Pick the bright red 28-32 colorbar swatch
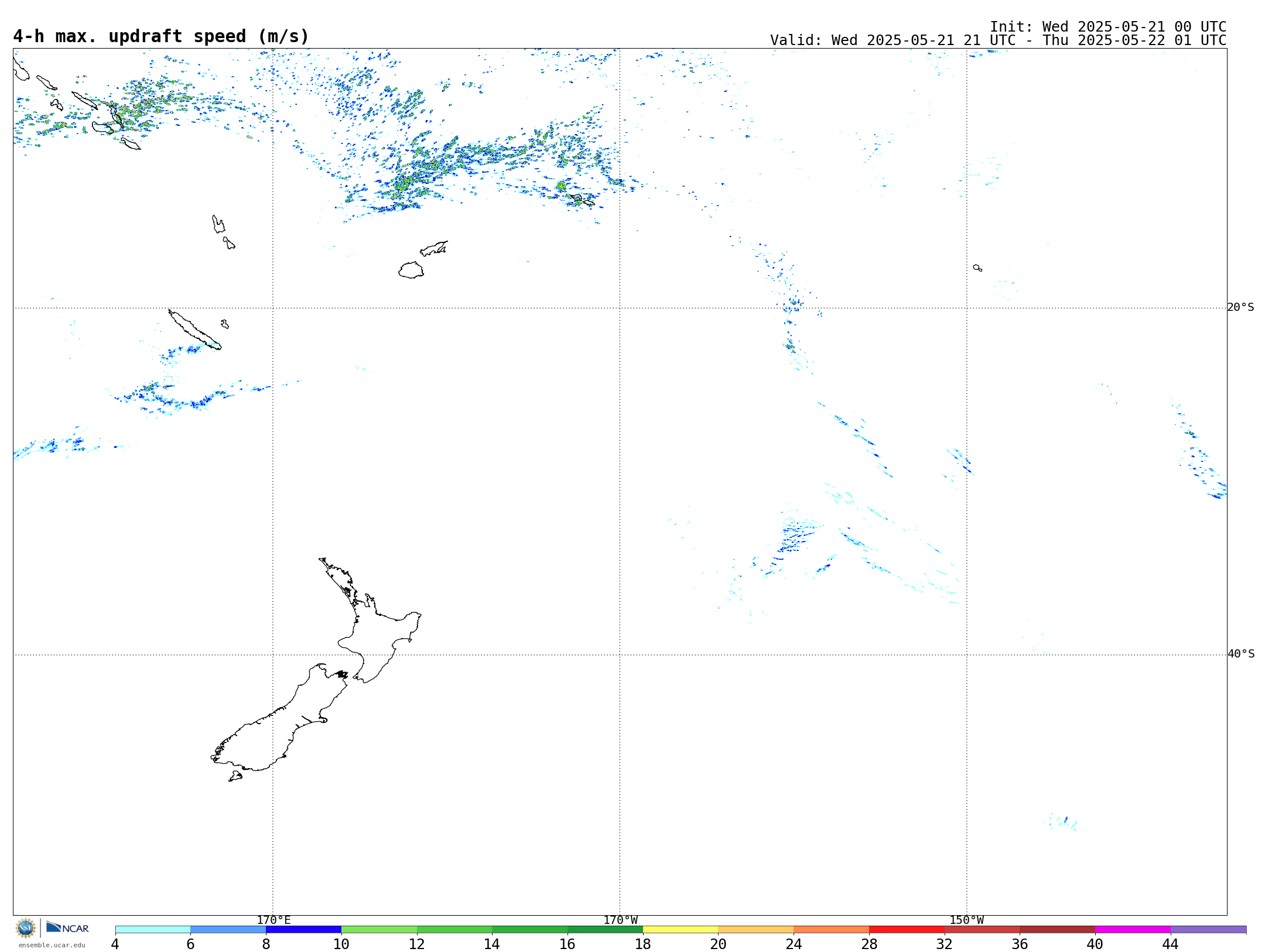Image resolution: width=1265 pixels, height=952 pixels. [x=907, y=930]
